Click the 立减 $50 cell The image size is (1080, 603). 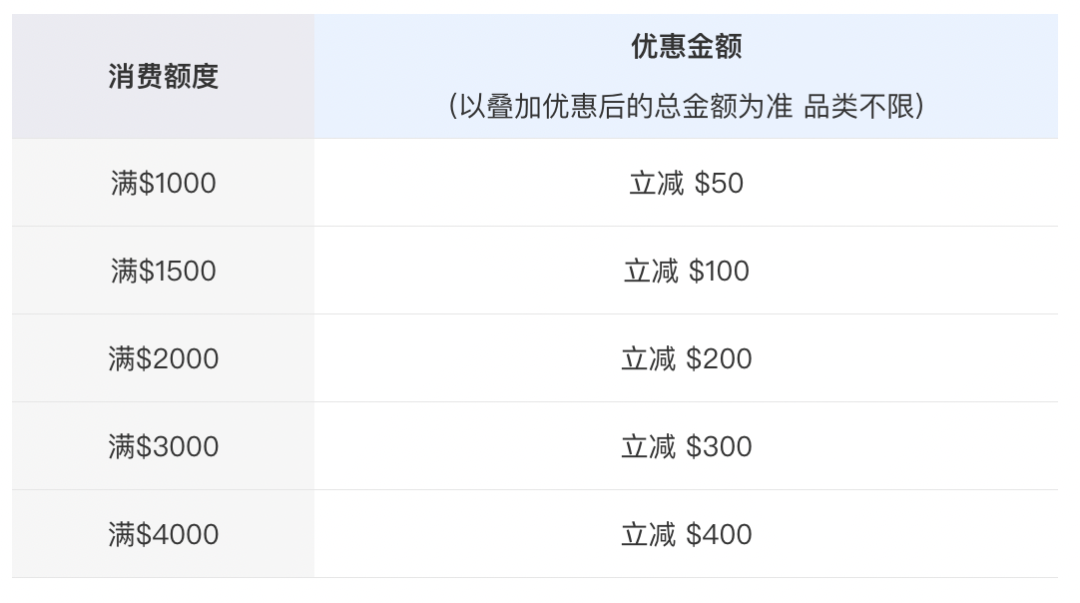click(x=686, y=183)
